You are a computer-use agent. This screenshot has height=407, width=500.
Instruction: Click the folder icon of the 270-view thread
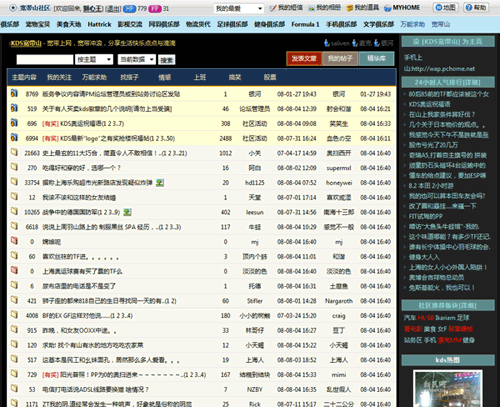[x=14, y=167]
